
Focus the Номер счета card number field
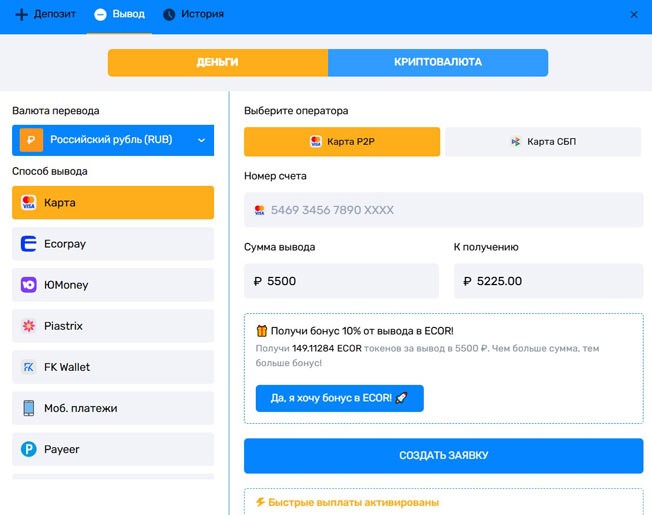[x=442, y=210]
